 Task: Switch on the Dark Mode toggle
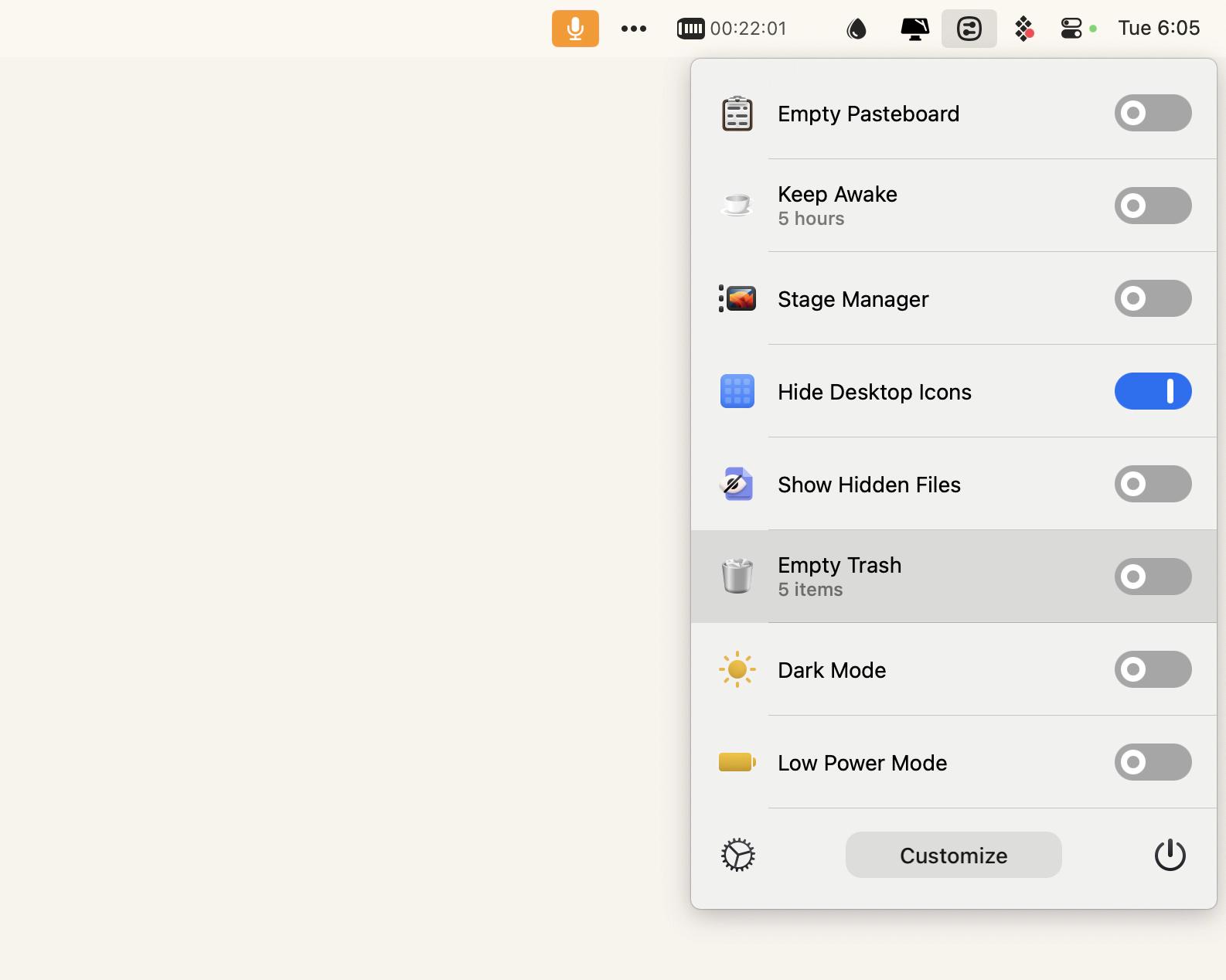coord(1153,669)
